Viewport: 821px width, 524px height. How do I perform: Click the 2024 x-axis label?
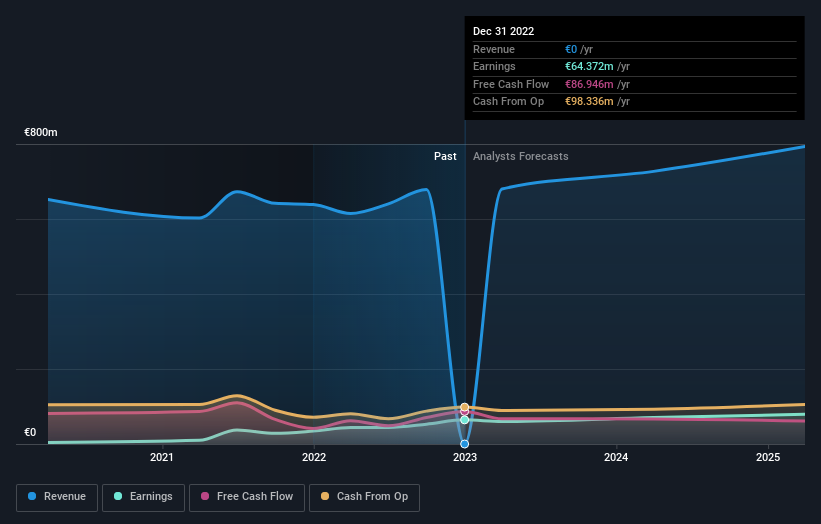tap(616, 457)
